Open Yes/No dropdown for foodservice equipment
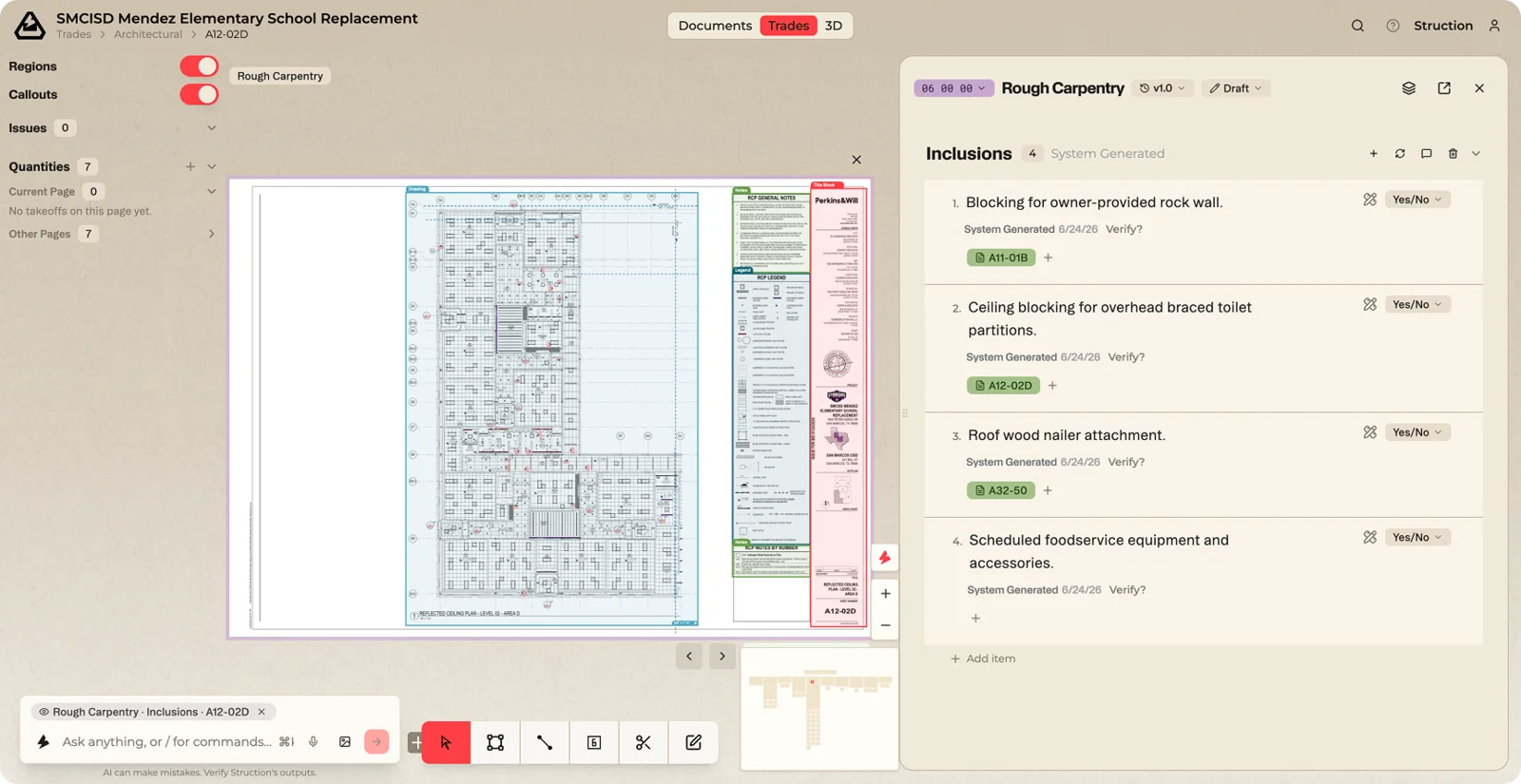This screenshot has height=784, width=1521. [x=1417, y=537]
